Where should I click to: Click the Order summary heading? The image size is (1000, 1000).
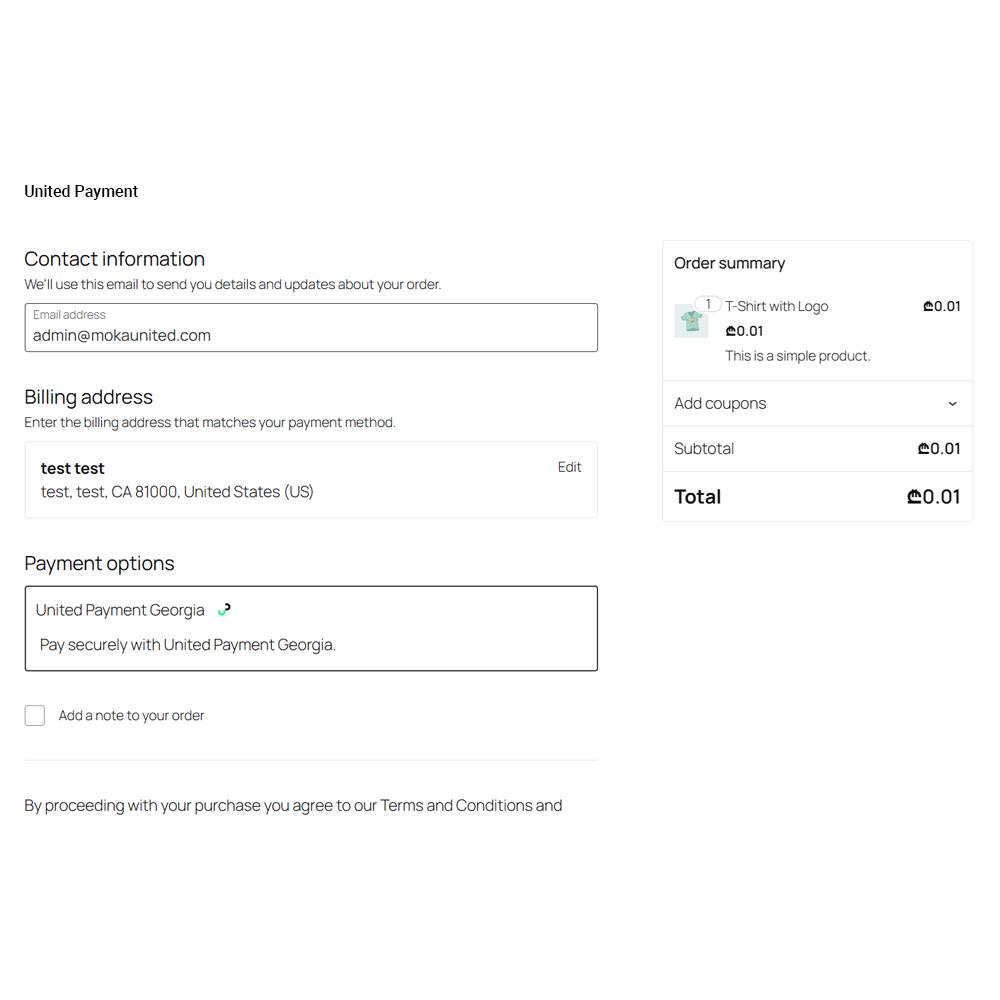point(729,263)
